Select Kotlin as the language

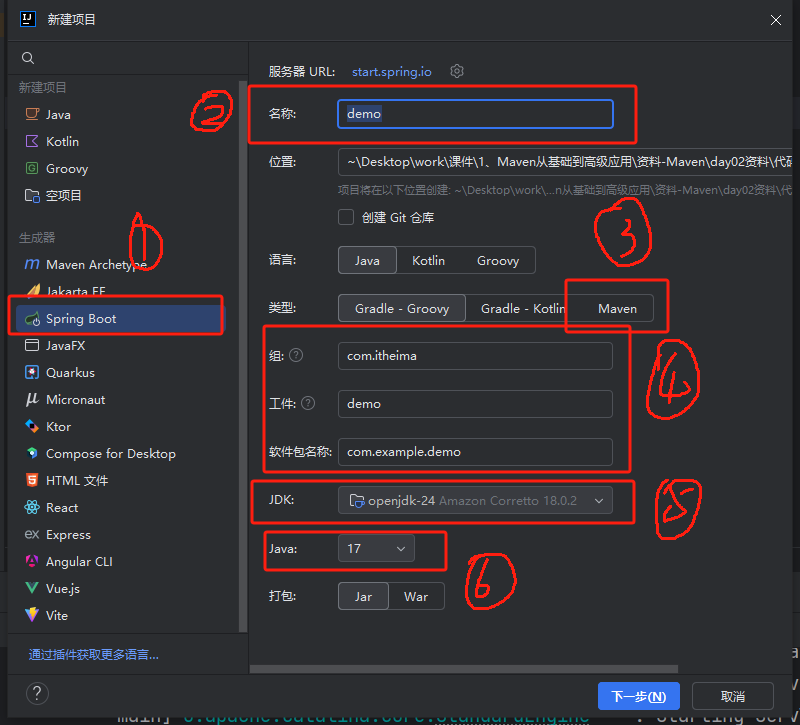pos(429,261)
